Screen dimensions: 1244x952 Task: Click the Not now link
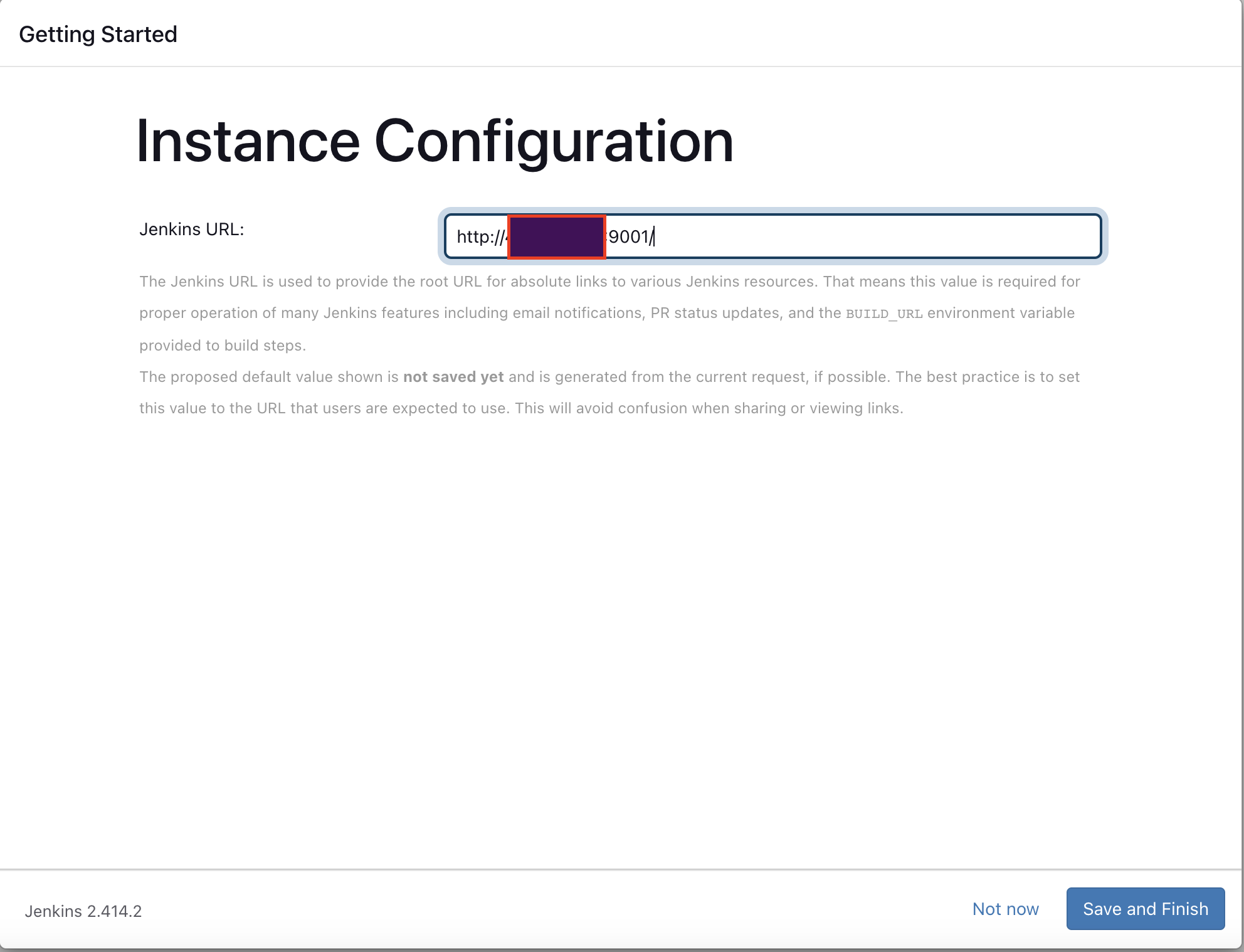click(1005, 909)
